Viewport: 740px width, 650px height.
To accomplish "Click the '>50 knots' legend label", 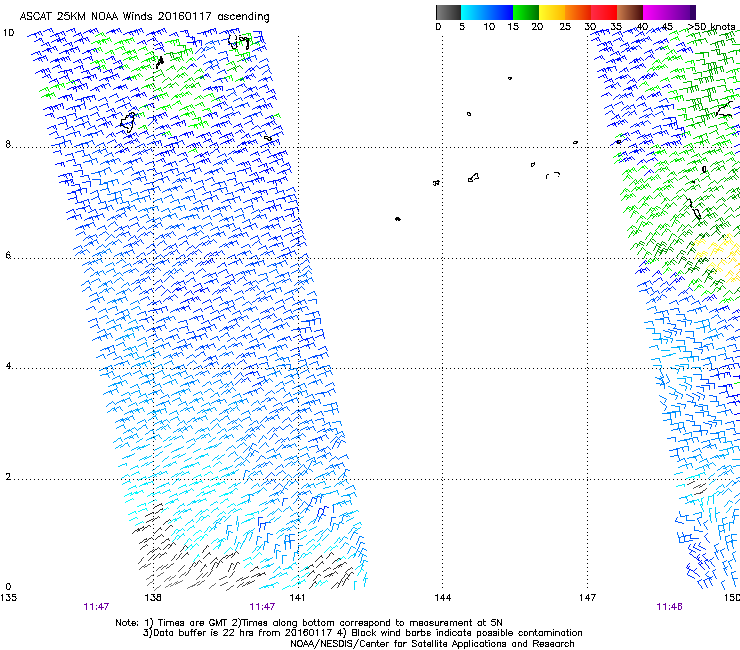I will point(711,27).
